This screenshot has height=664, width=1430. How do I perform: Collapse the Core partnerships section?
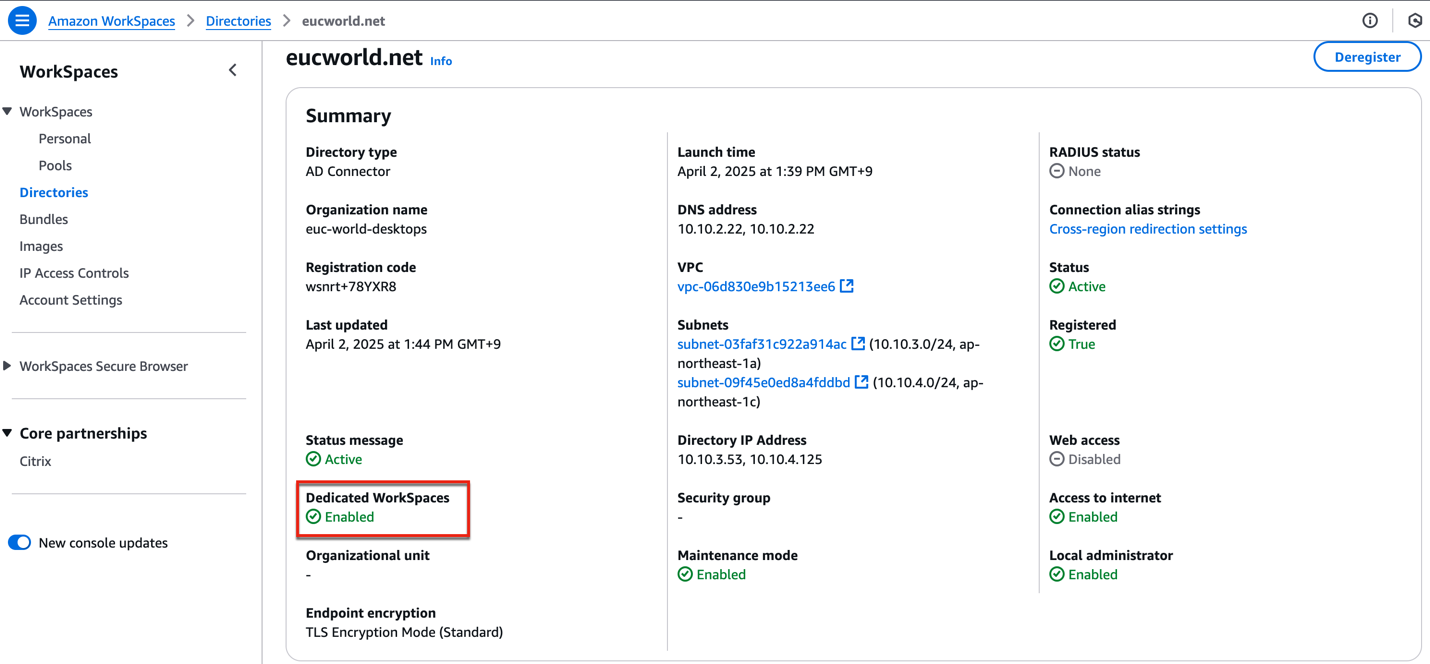(8, 433)
